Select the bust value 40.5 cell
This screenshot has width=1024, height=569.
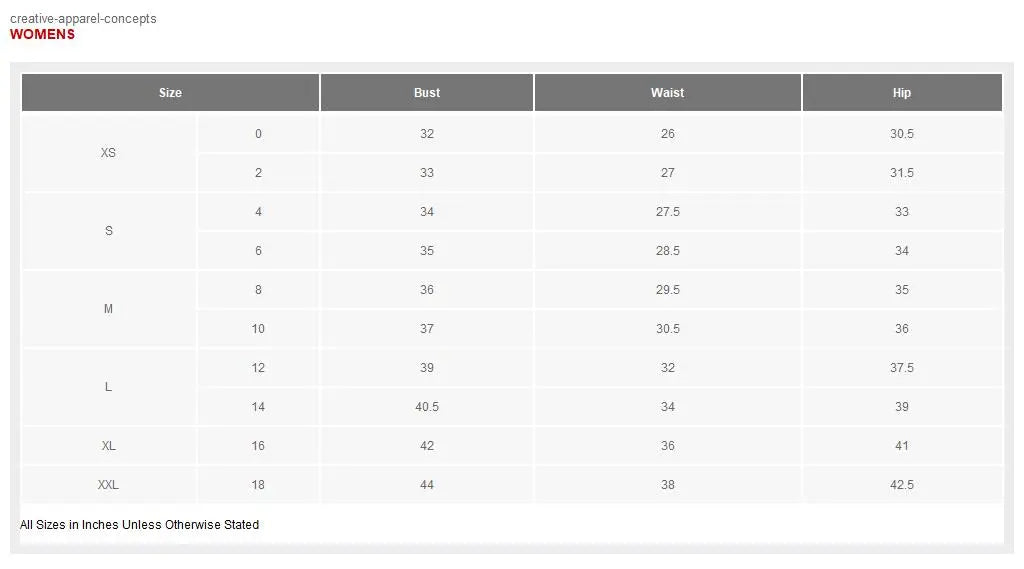427,407
